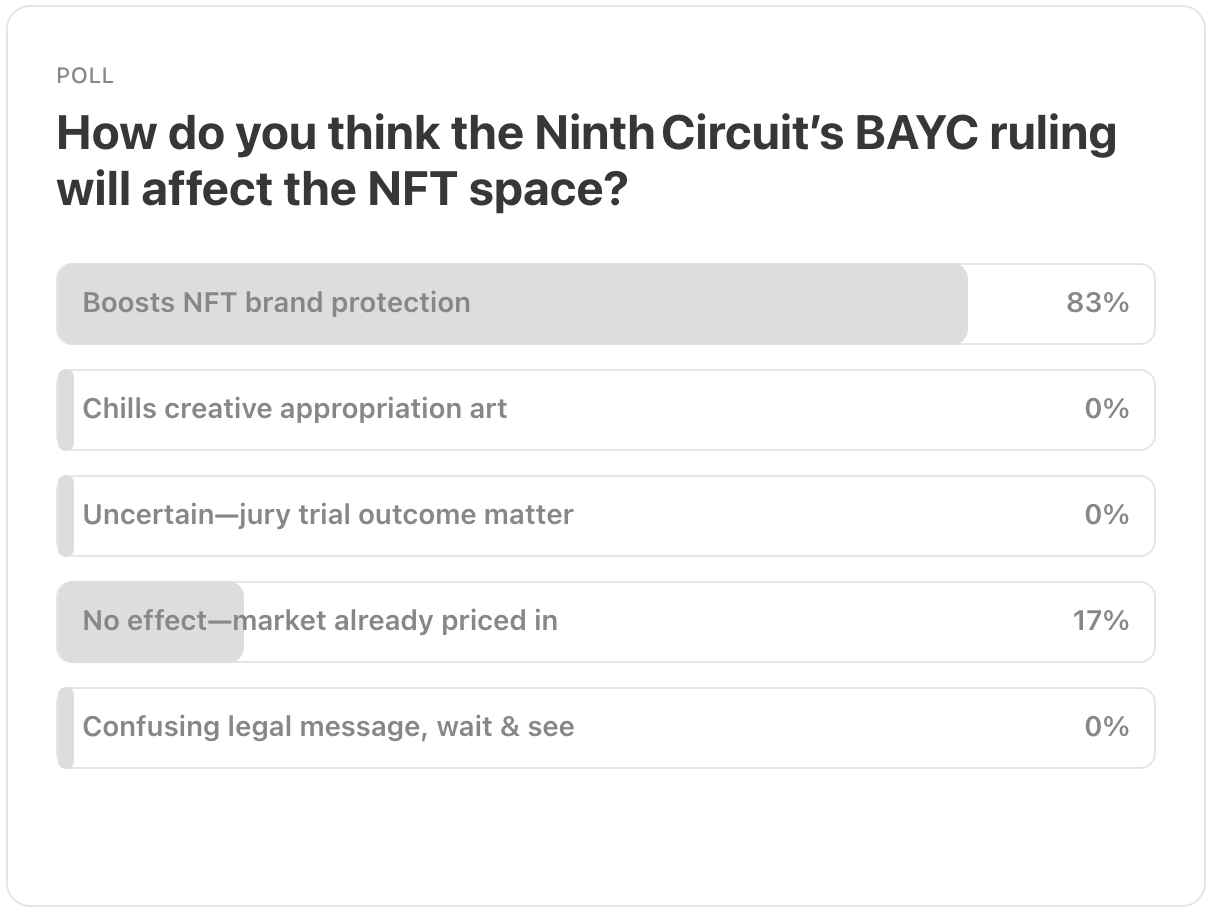Click the empty part of the 17% result bar
The height and width of the screenshot is (916, 1214).
[800, 622]
